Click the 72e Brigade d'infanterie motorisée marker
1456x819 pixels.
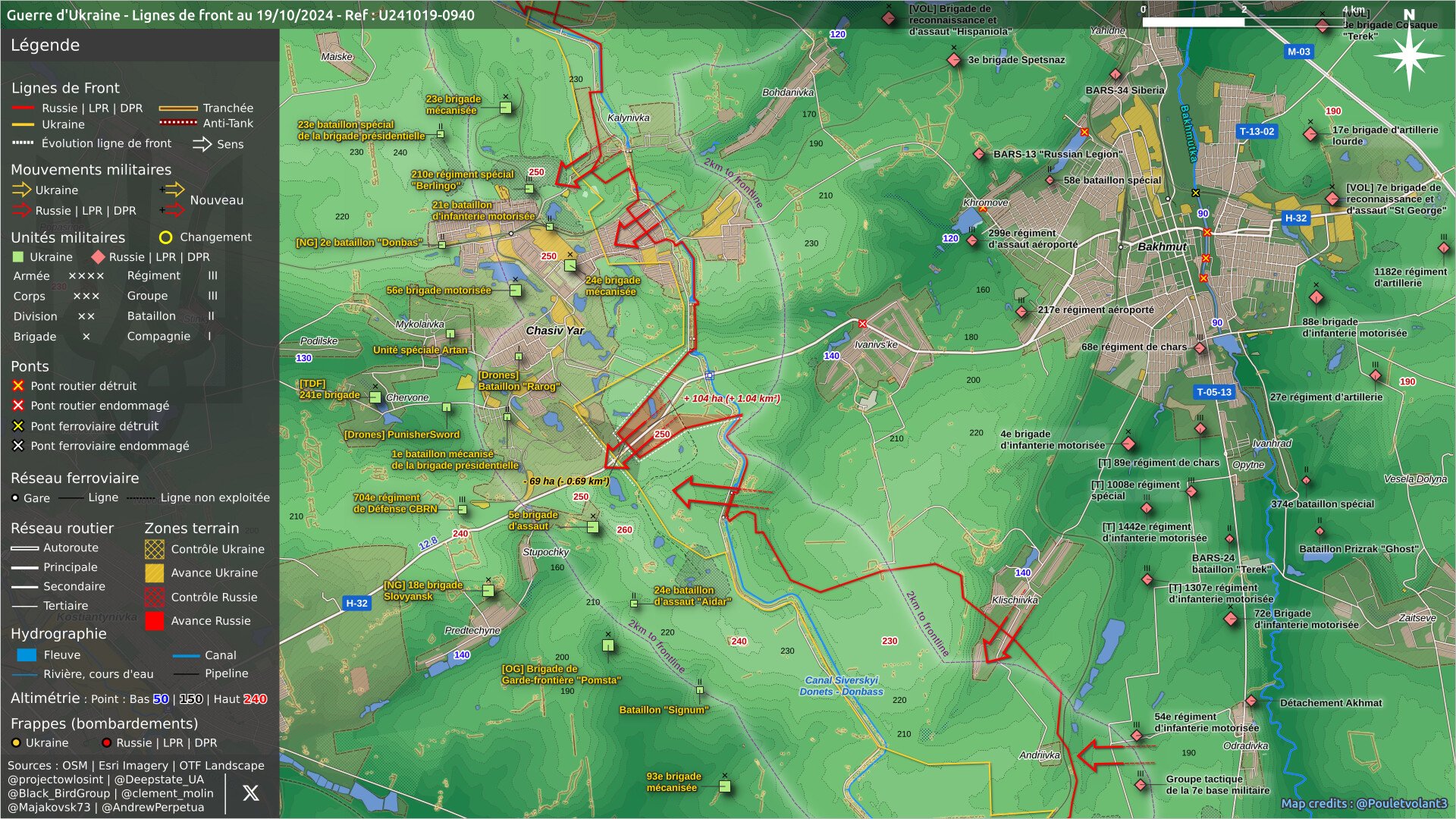click(x=1231, y=619)
